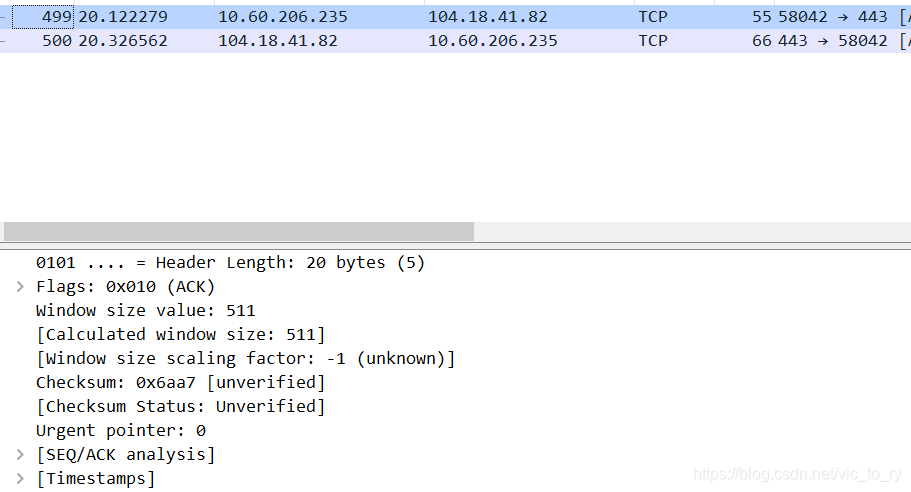Image resolution: width=911 pixels, height=492 pixels.
Task: Click source 10.60.206.235 in packet 499
Action: pos(283,17)
